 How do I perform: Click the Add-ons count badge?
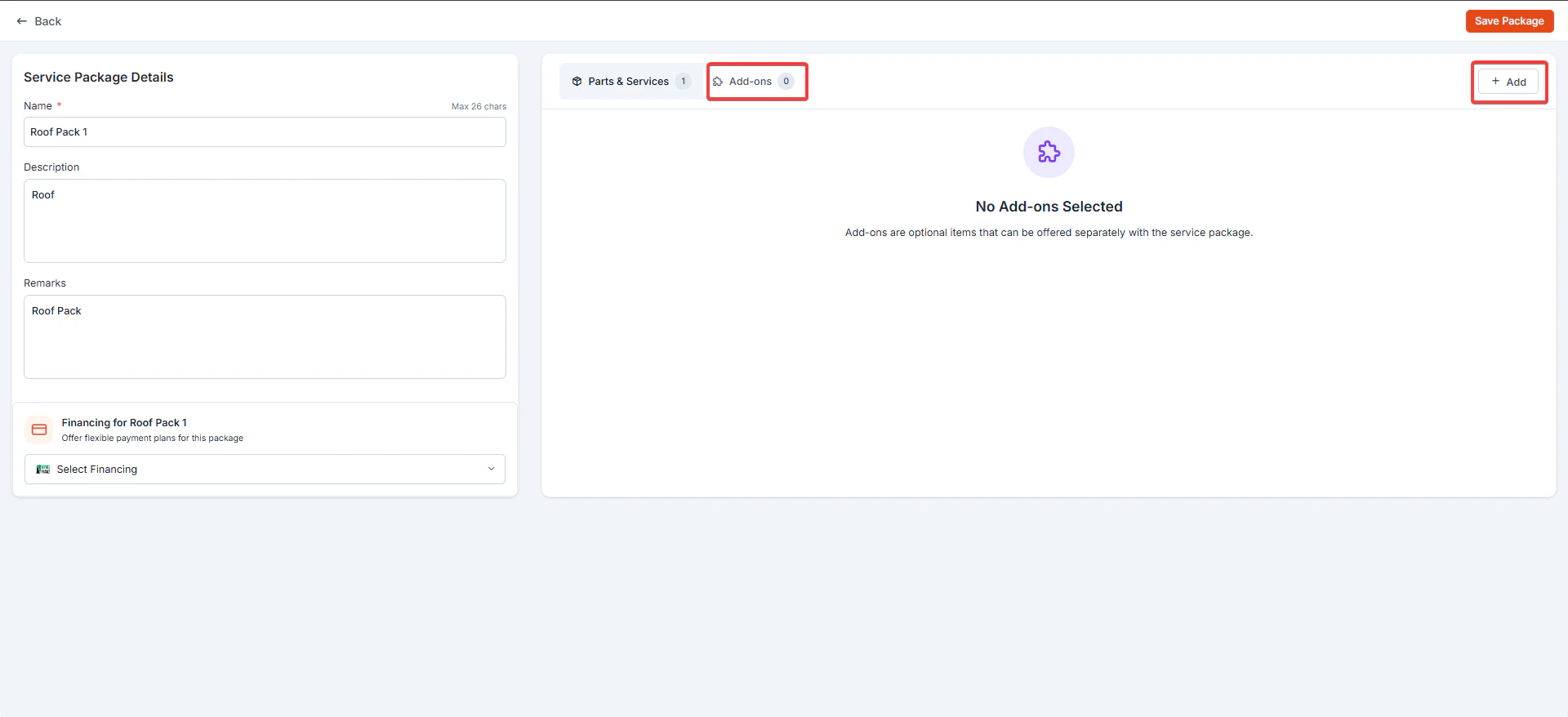786,82
